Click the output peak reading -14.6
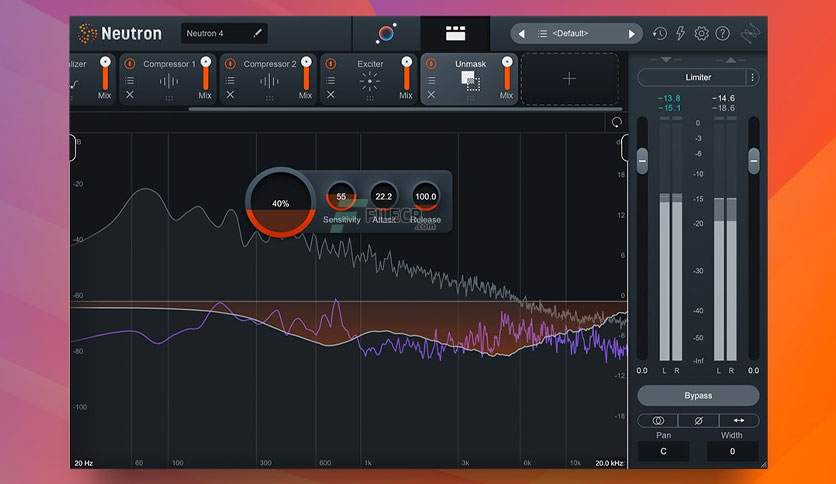 [723, 98]
